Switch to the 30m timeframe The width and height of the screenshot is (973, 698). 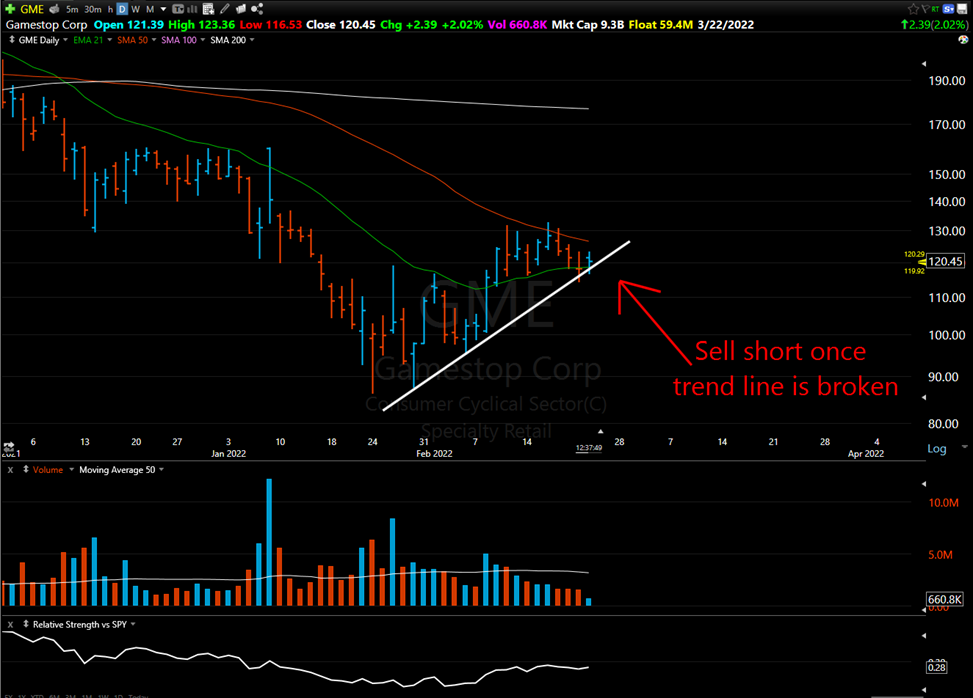pos(92,9)
